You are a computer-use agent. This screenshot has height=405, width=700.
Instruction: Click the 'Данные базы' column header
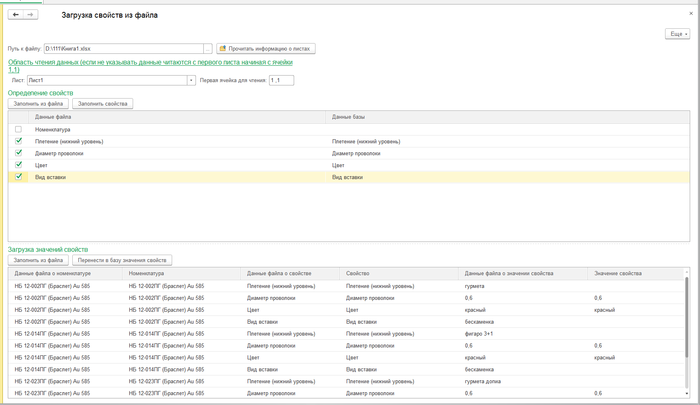pos(350,117)
